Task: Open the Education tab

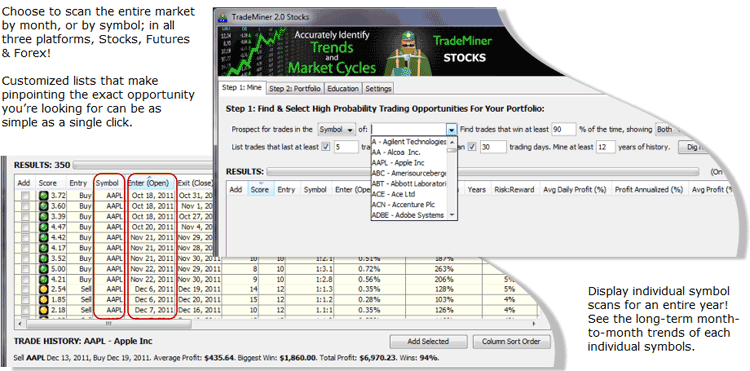Action: pos(343,88)
